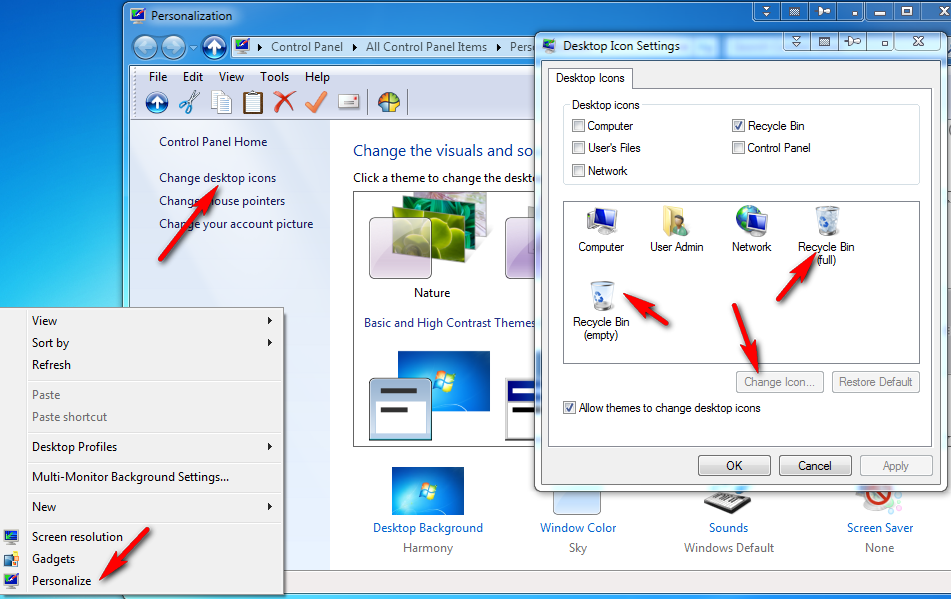951x599 pixels.
Task: Open the File menu
Action: coord(158,77)
